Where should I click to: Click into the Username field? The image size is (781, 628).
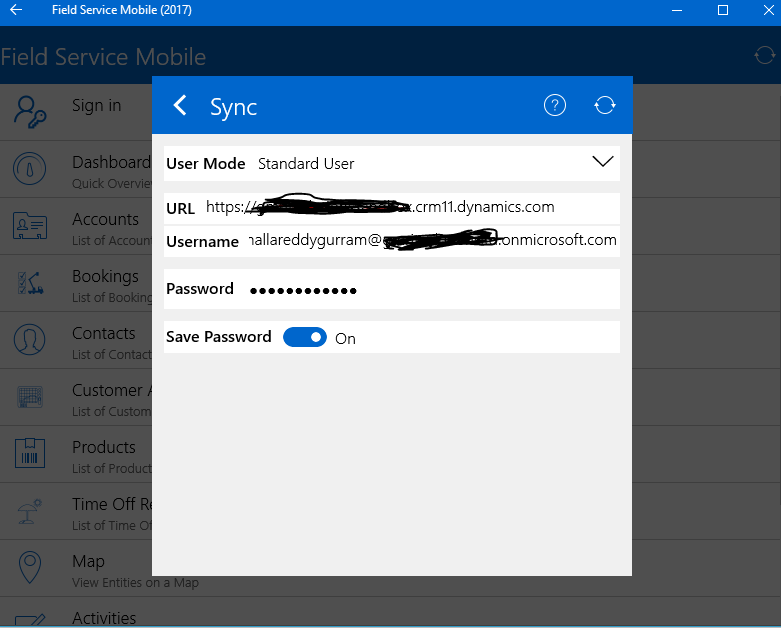391,241
